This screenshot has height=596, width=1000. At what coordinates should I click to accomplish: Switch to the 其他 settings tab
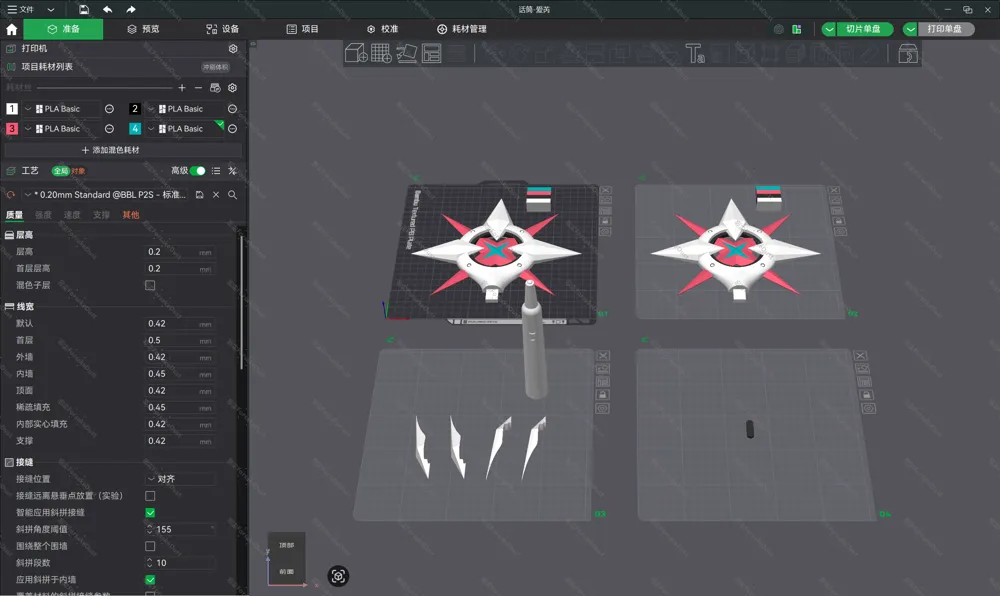coord(131,215)
